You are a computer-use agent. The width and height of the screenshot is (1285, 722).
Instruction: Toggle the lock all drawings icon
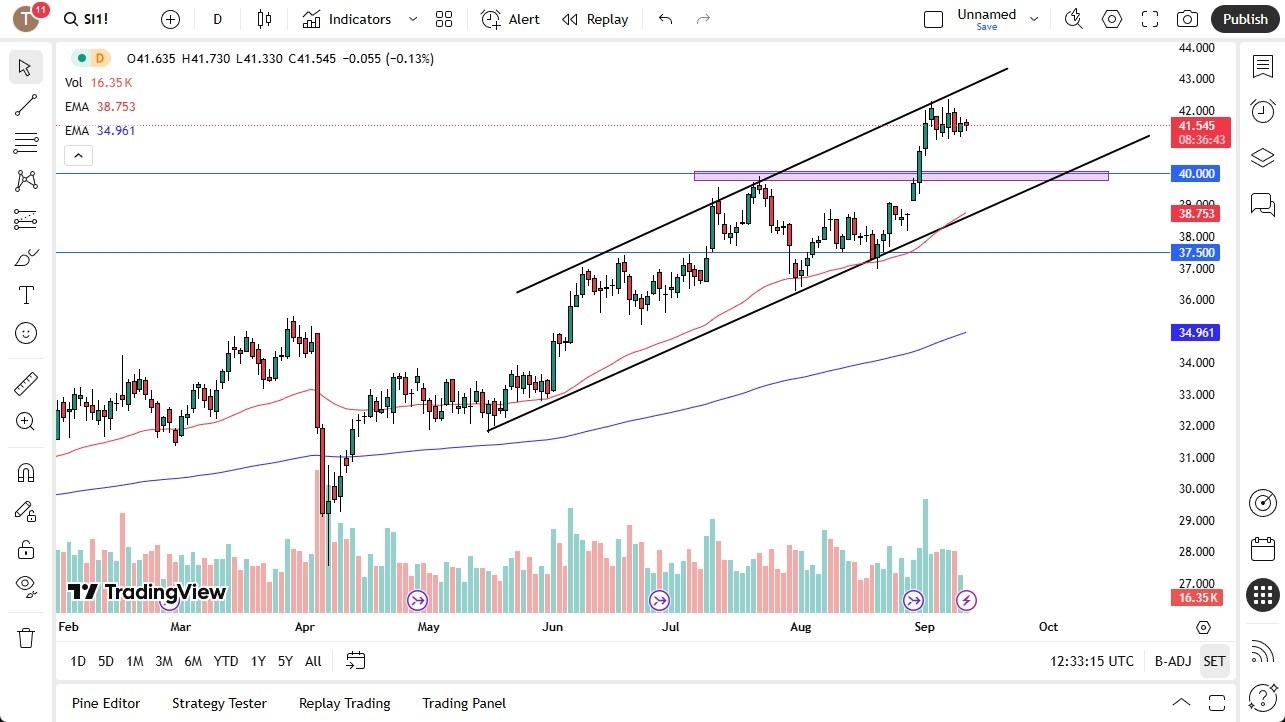(26, 549)
